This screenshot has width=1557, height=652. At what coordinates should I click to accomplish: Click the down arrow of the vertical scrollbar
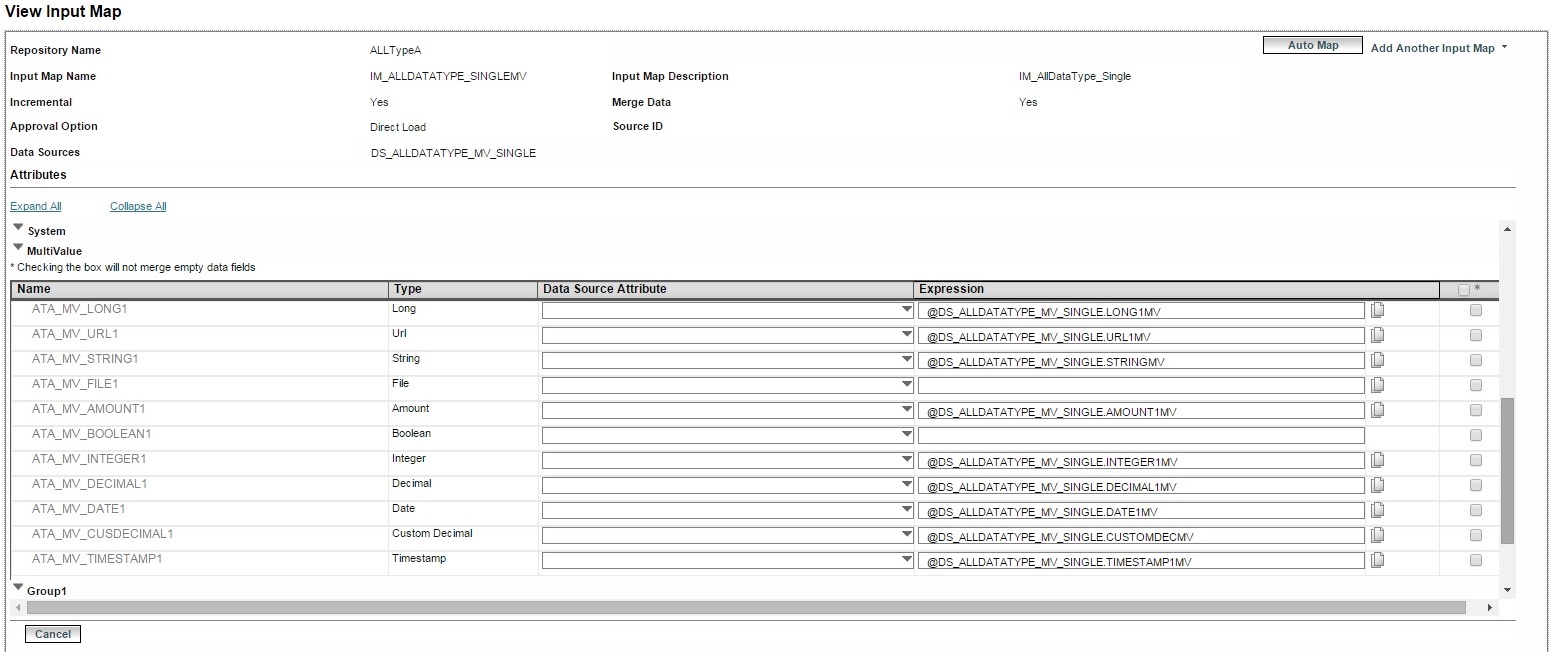tap(1508, 591)
